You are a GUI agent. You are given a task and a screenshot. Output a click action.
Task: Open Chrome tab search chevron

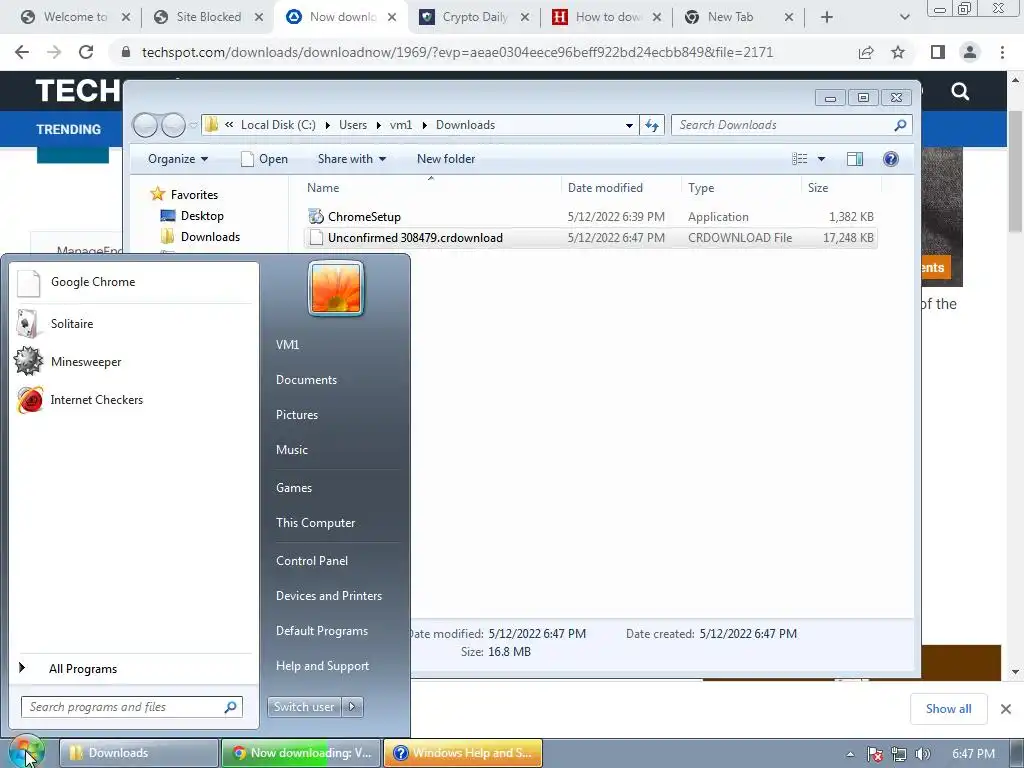point(904,17)
